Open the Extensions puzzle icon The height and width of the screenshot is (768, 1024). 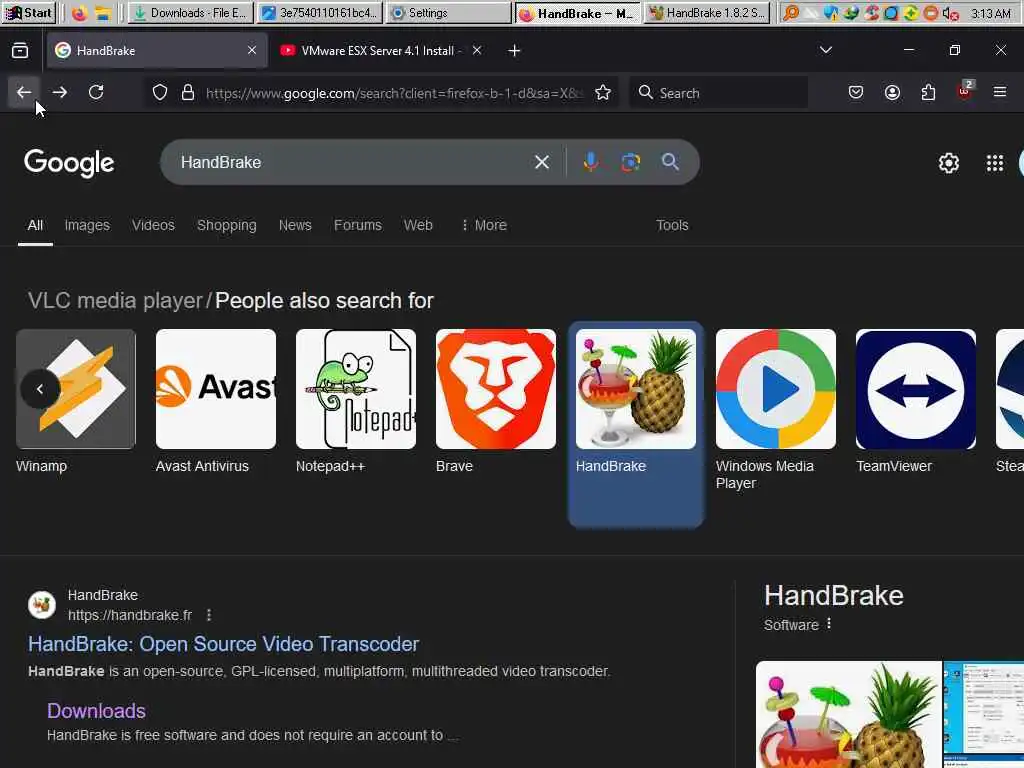tap(928, 92)
